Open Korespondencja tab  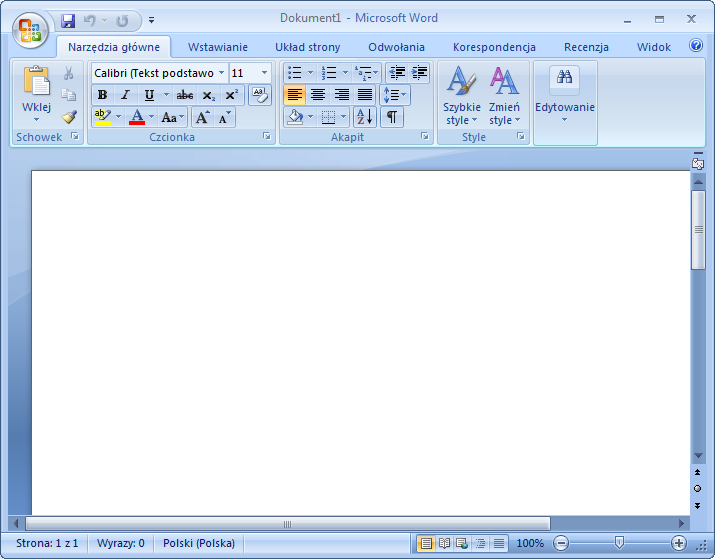(494, 47)
